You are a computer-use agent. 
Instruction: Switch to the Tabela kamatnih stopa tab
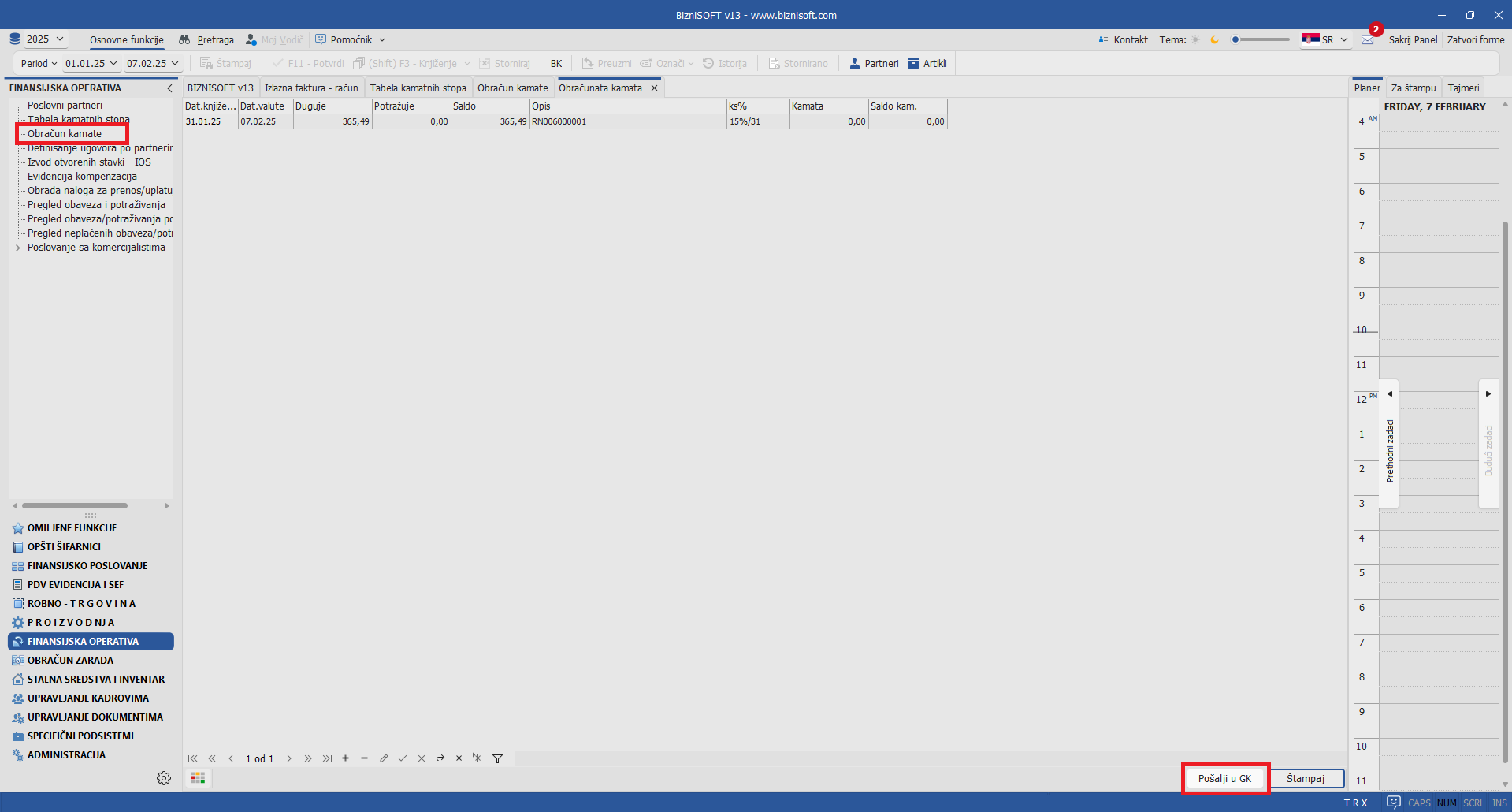pos(418,88)
